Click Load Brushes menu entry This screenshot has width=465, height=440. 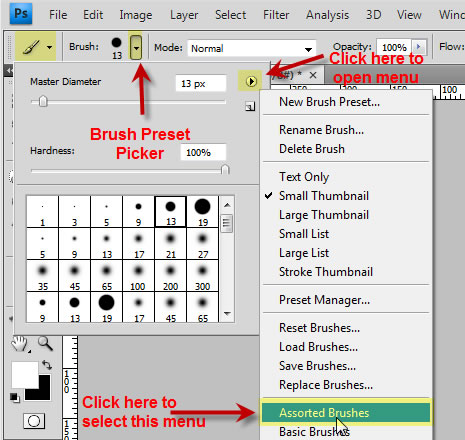click(x=318, y=347)
